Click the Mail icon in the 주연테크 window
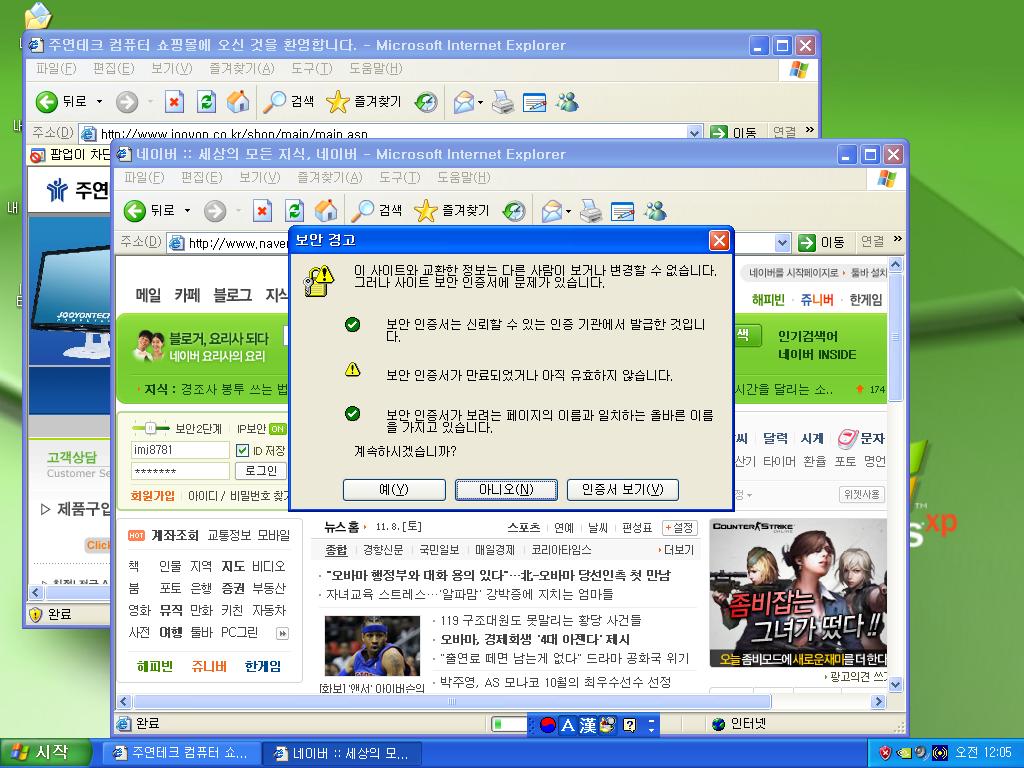Viewport: 1024px width, 768px height. [x=464, y=101]
